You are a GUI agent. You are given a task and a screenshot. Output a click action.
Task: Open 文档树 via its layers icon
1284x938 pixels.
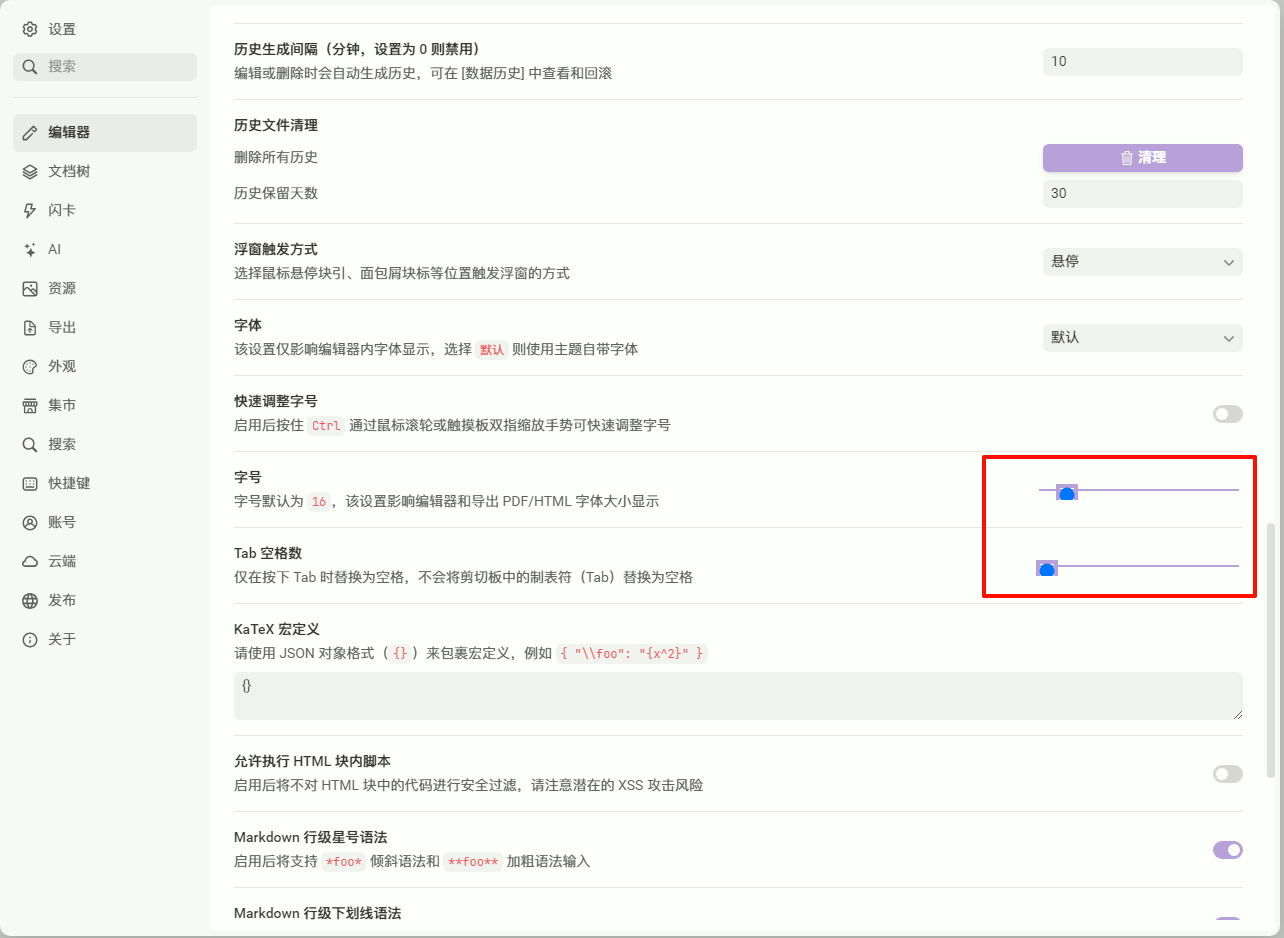click(30, 171)
